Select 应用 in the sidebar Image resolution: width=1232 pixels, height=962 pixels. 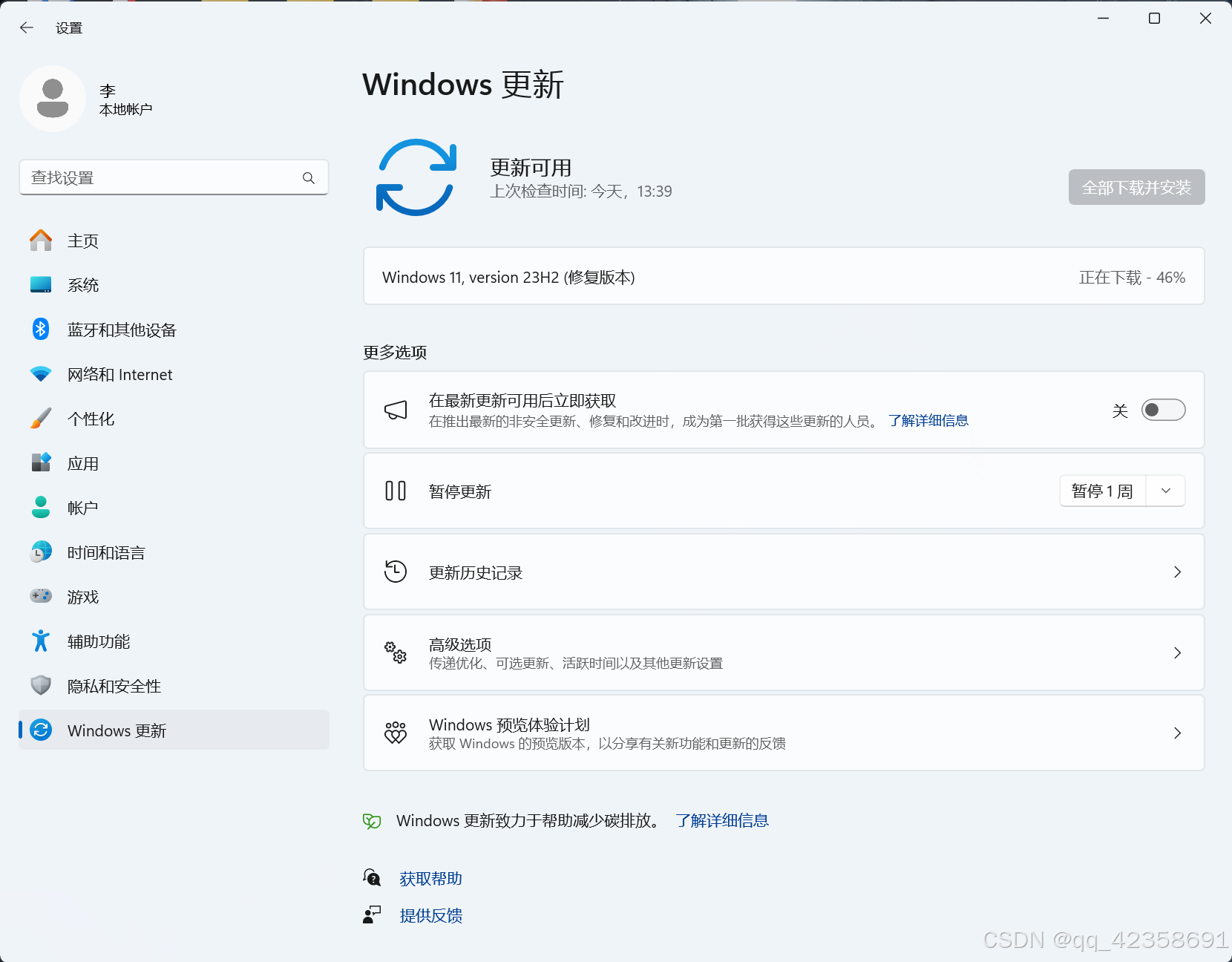coord(174,463)
